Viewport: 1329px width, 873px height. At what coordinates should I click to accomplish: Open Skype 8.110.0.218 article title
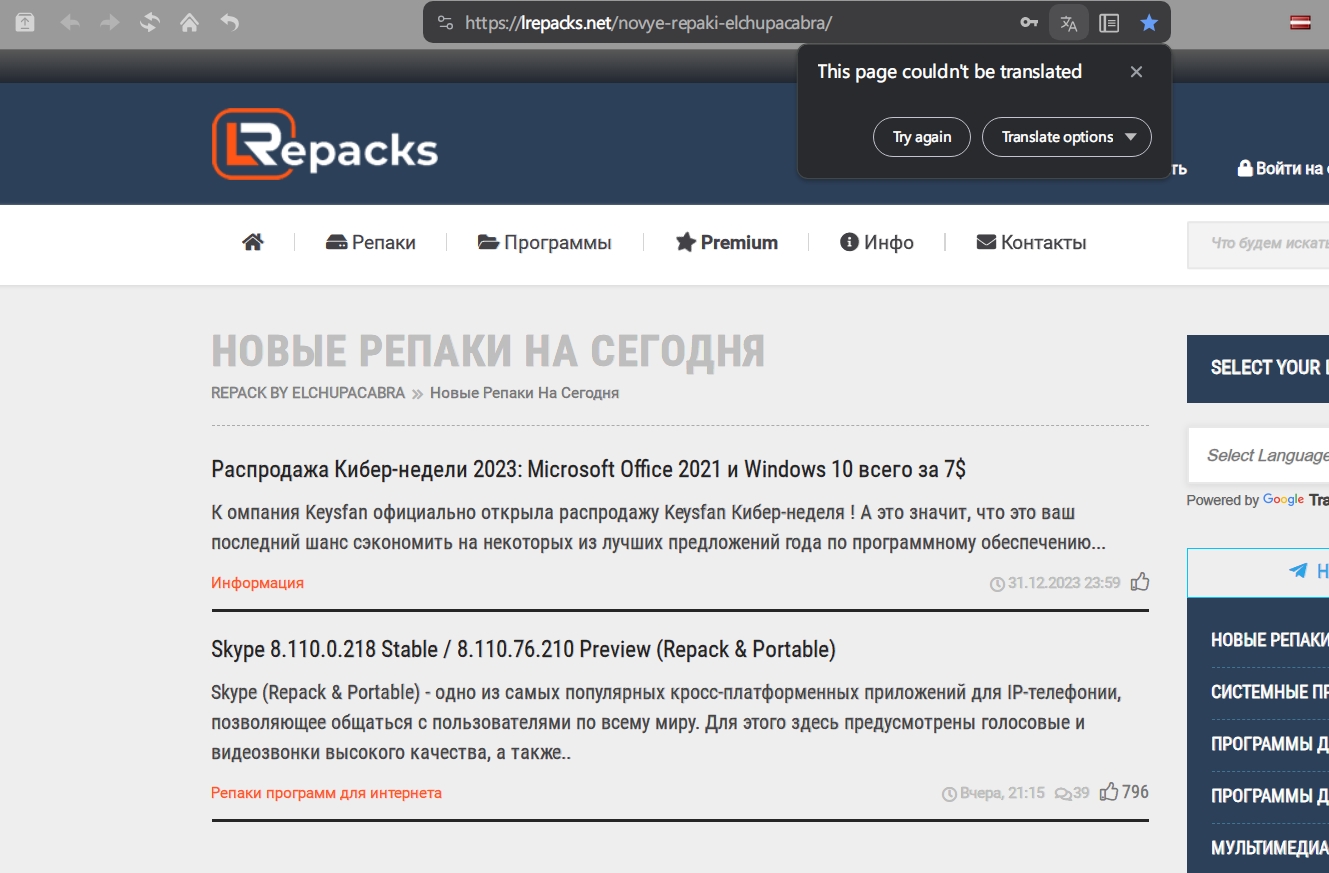click(523, 649)
